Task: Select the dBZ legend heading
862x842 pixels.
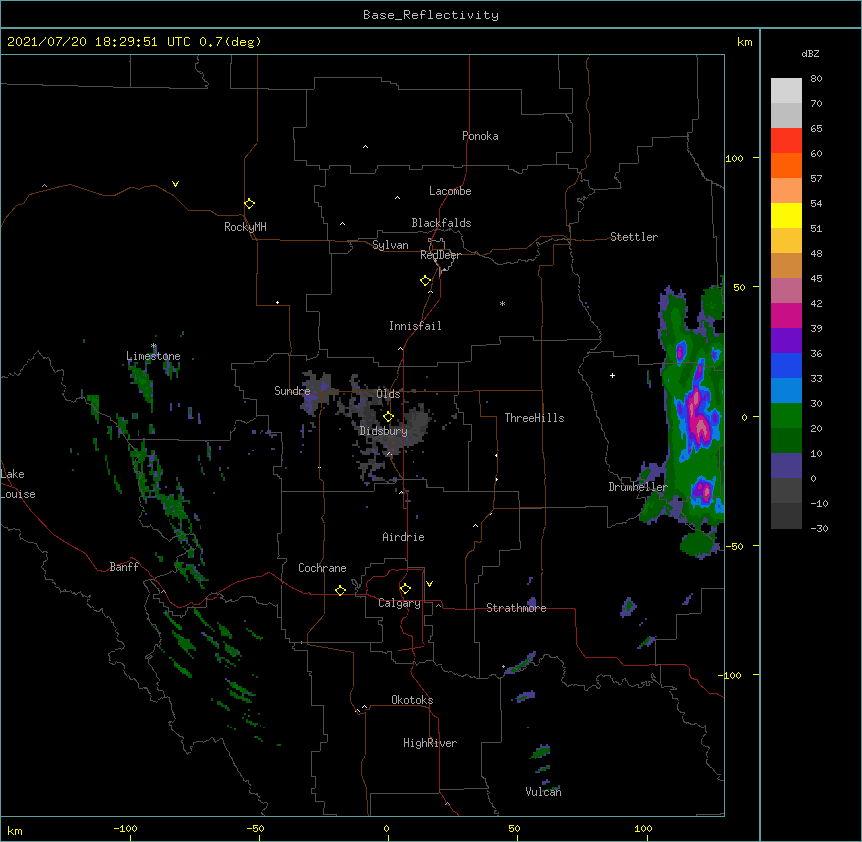Action: point(810,54)
